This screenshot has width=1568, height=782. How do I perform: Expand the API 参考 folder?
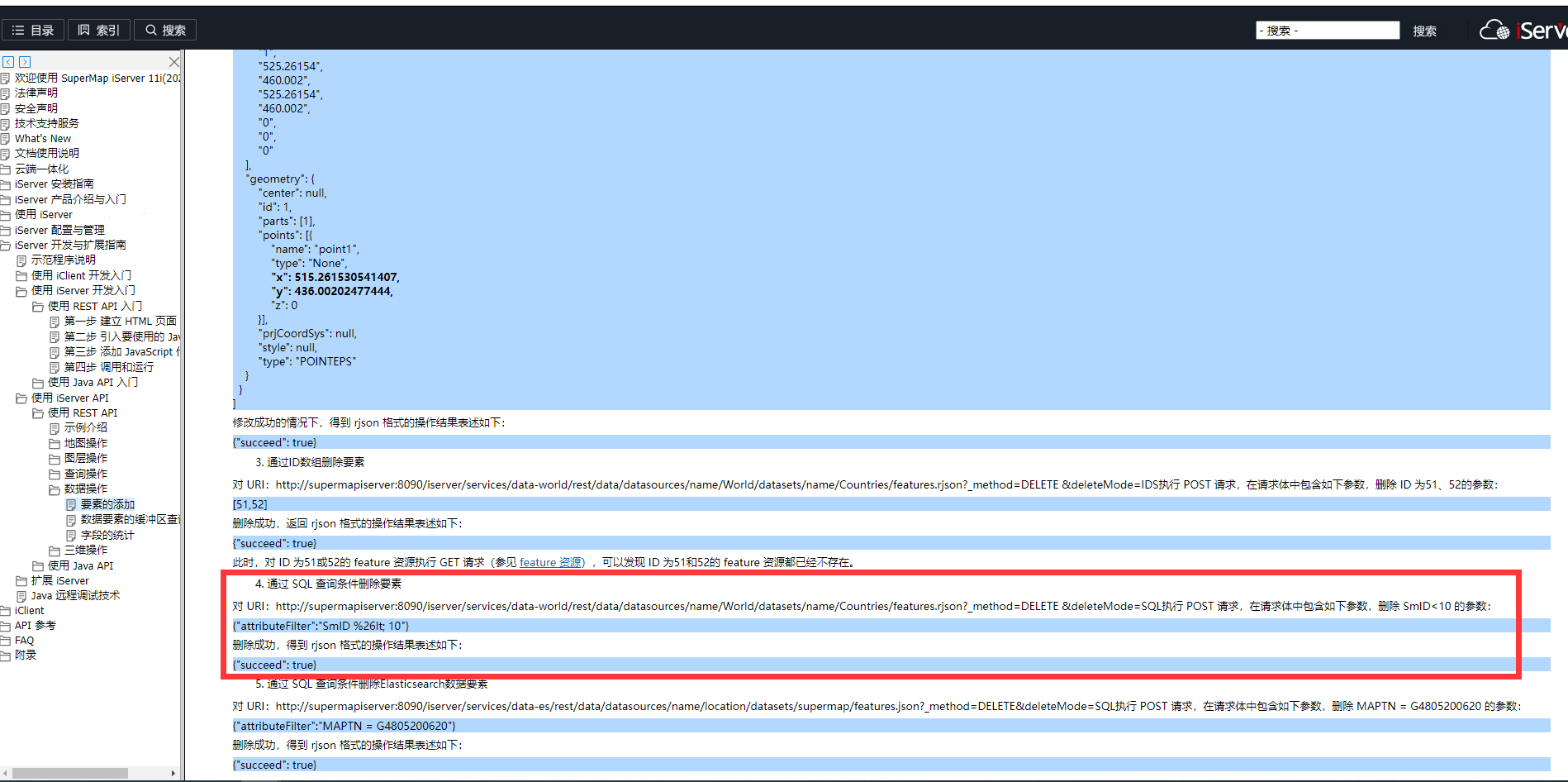(5, 626)
